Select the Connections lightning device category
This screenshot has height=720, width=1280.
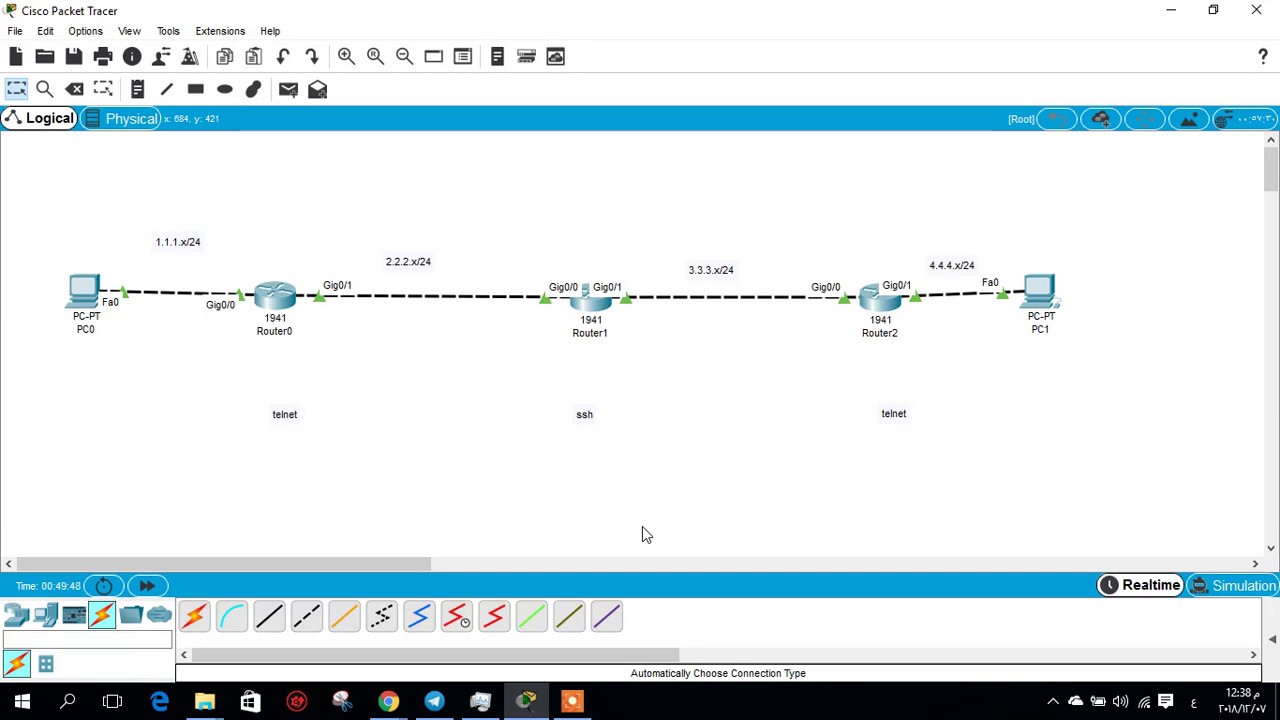click(x=102, y=615)
